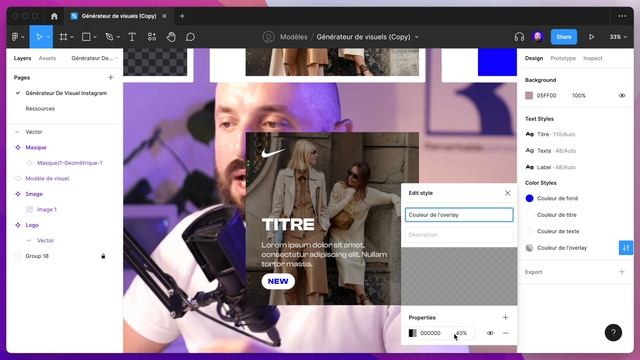
Task: Click edit style icon for Couleur de l'overlay
Action: coord(626,248)
